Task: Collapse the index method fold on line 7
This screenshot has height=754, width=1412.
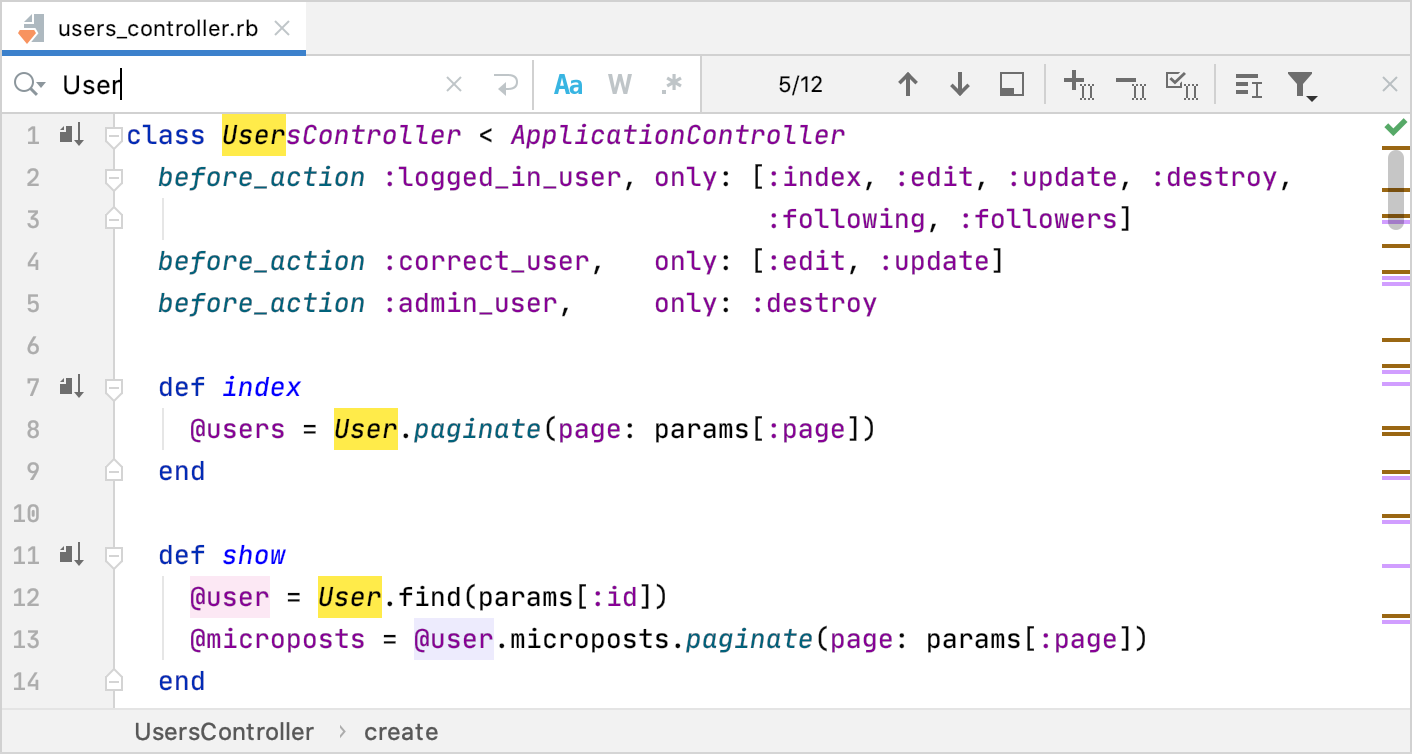Action: 113,388
